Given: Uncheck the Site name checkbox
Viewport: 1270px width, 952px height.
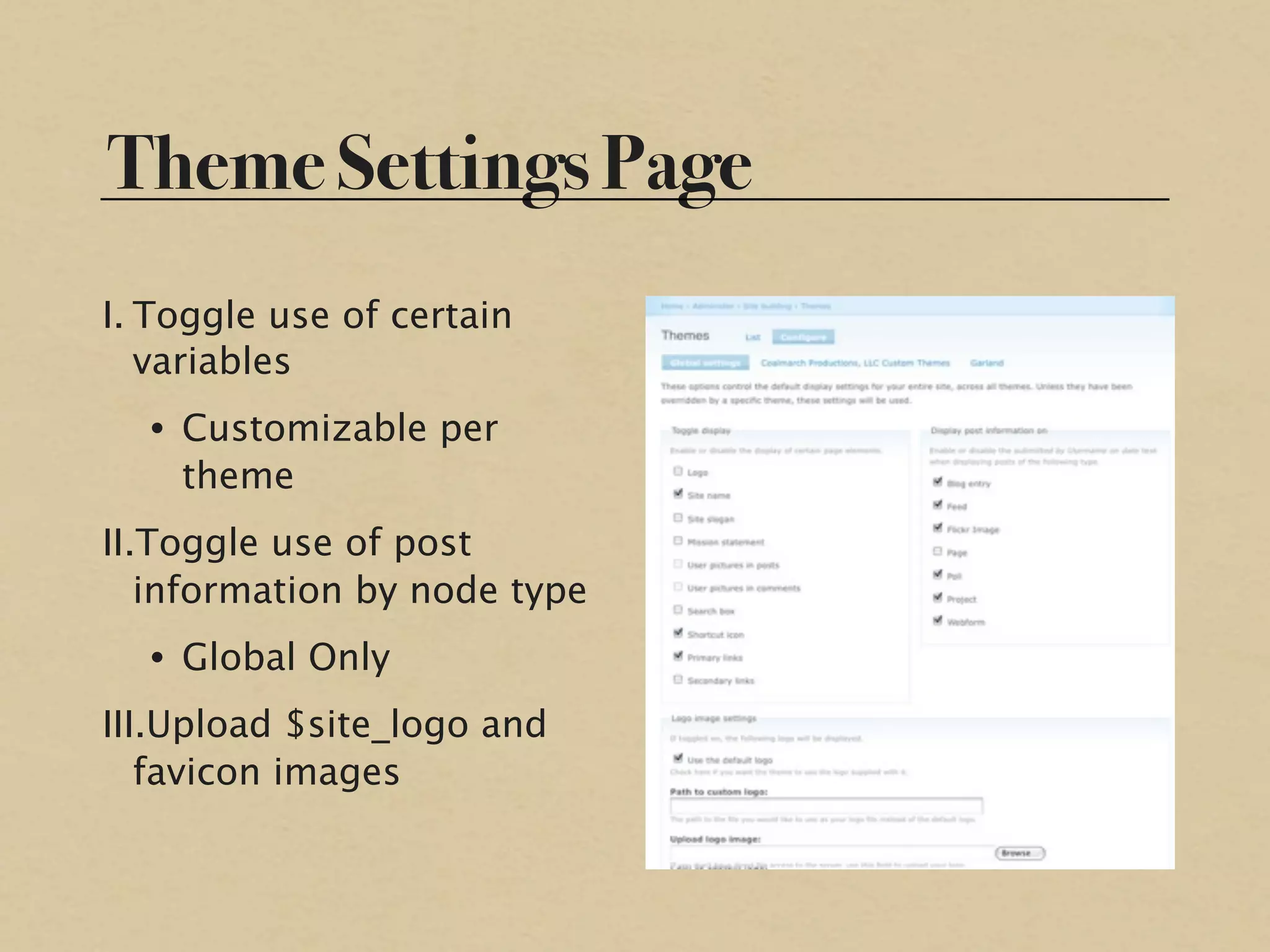Looking at the screenshot, I should pyautogui.click(x=678, y=494).
